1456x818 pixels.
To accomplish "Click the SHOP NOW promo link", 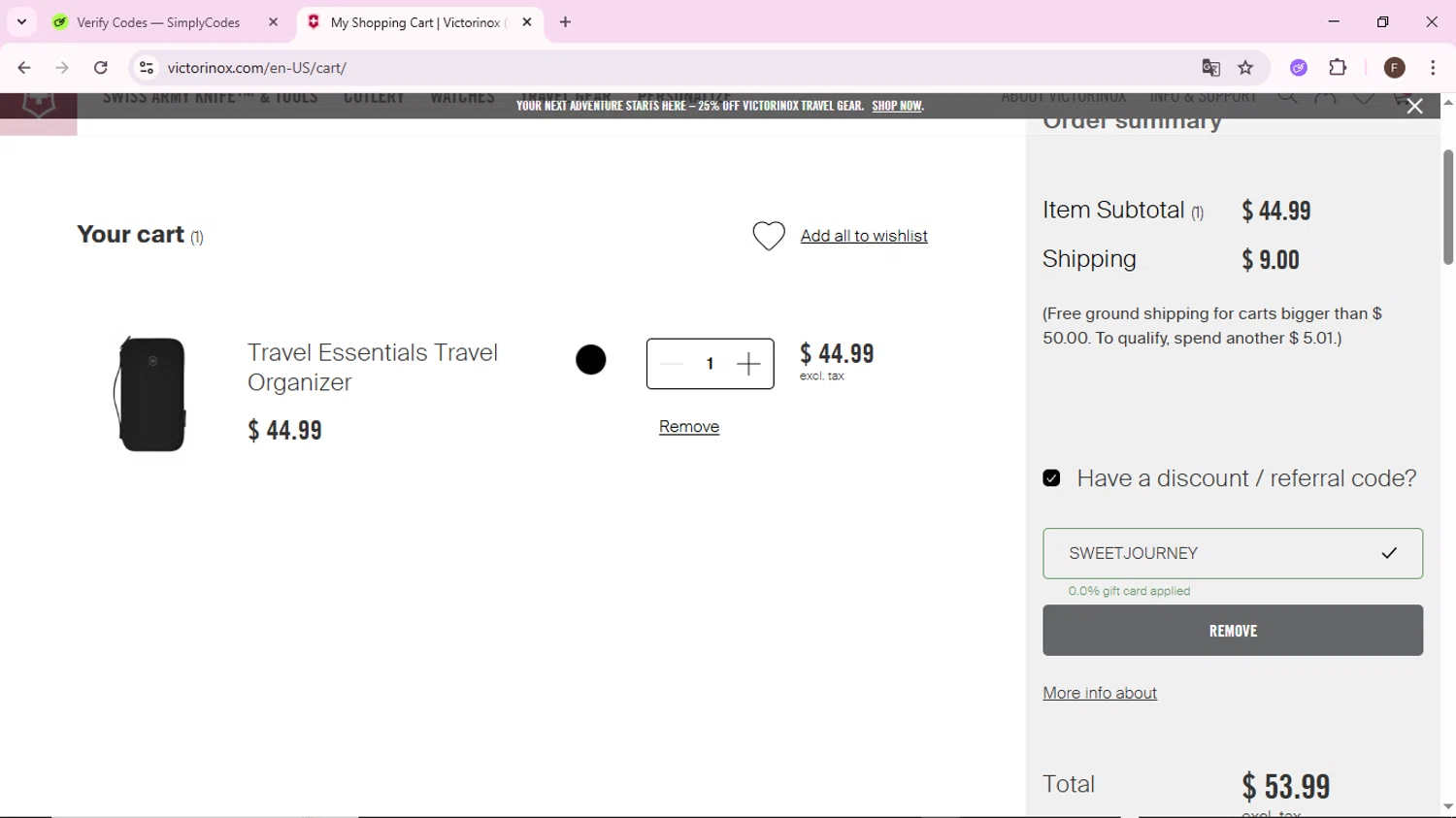I will tap(897, 106).
